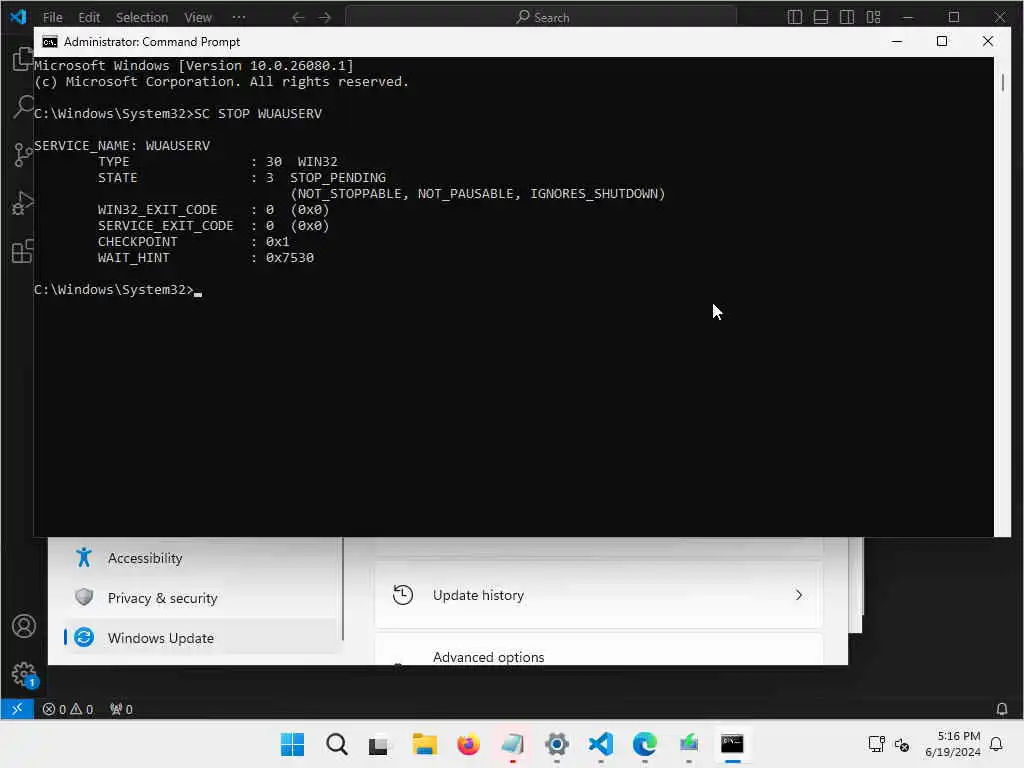Image resolution: width=1024 pixels, height=768 pixels.
Task: Expand the overflow menu ellipsis in VS Code
Action: pyautogui.click(x=239, y=17)
